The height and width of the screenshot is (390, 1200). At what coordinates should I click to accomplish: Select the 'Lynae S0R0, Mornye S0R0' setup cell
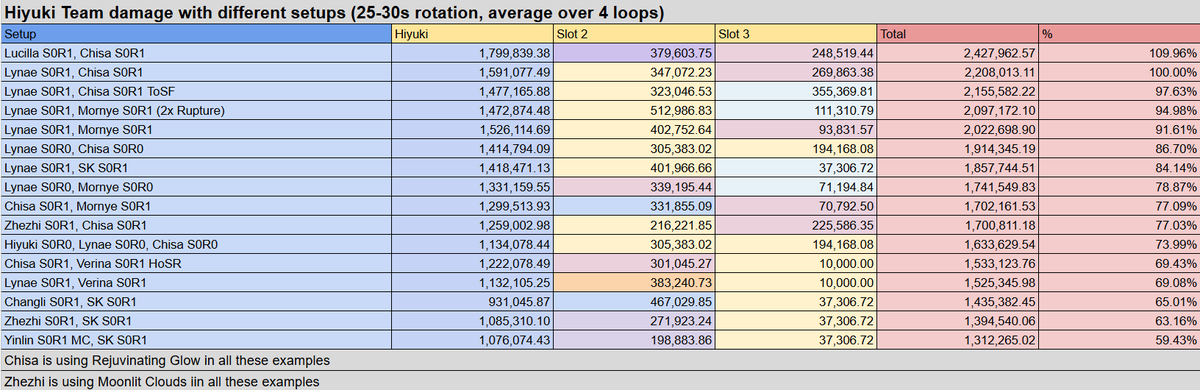(x=196, y=187)
